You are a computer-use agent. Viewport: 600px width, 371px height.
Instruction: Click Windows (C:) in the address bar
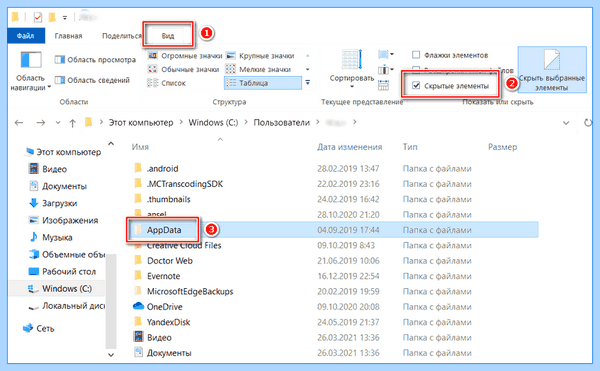click(x=213, y=122)
